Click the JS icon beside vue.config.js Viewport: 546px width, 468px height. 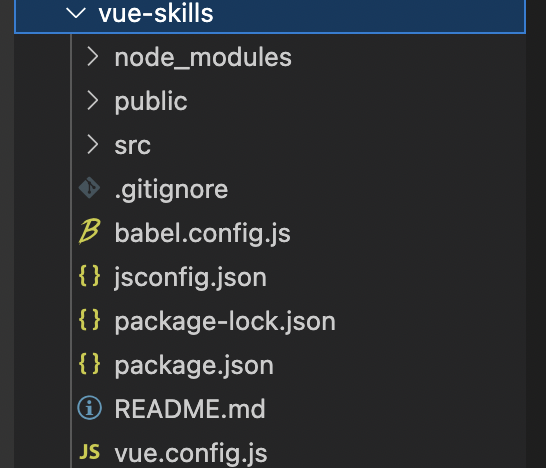pyautogui.click(x=89, y=452)
